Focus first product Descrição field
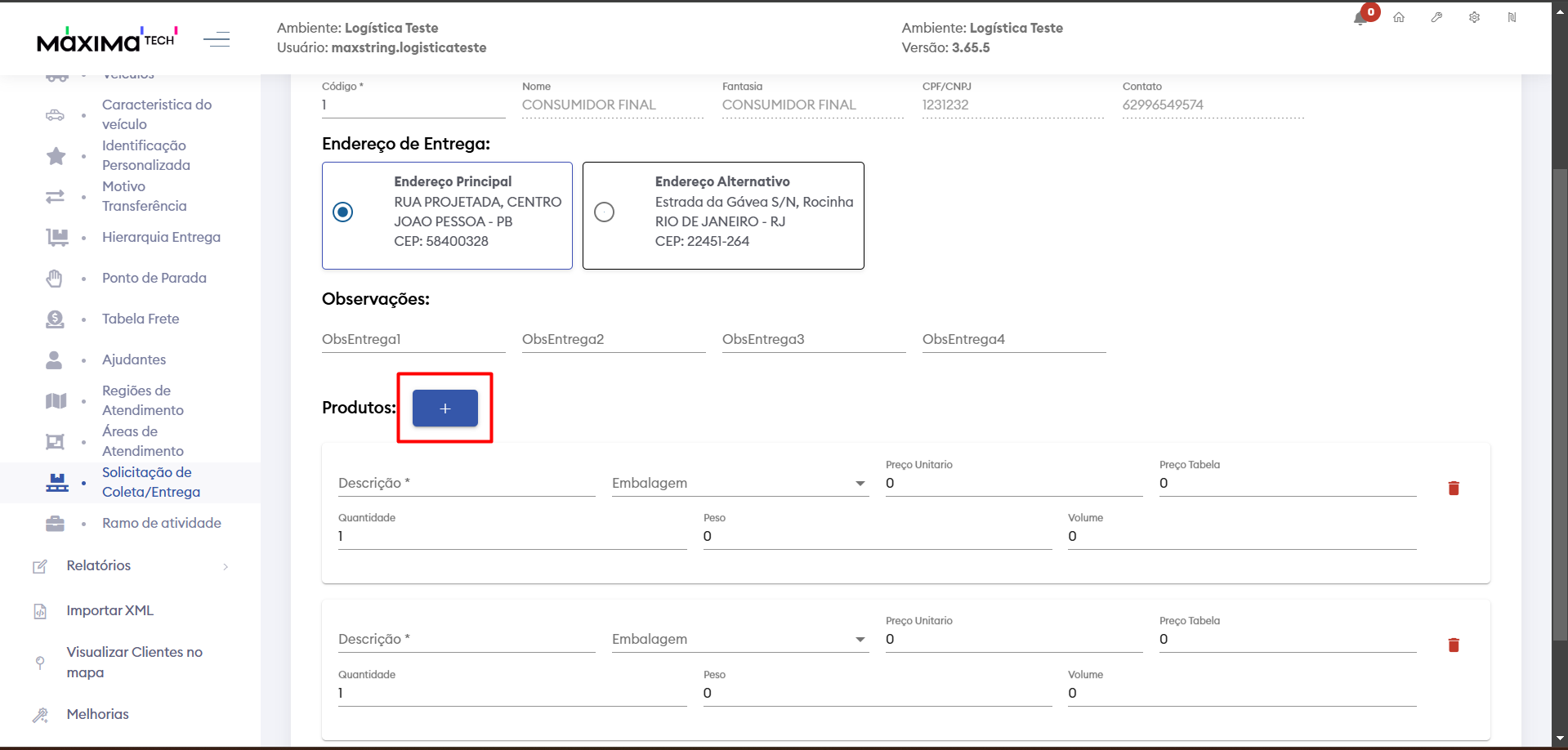This screenshot has height=750, width=1568. [x=466, y=484]
